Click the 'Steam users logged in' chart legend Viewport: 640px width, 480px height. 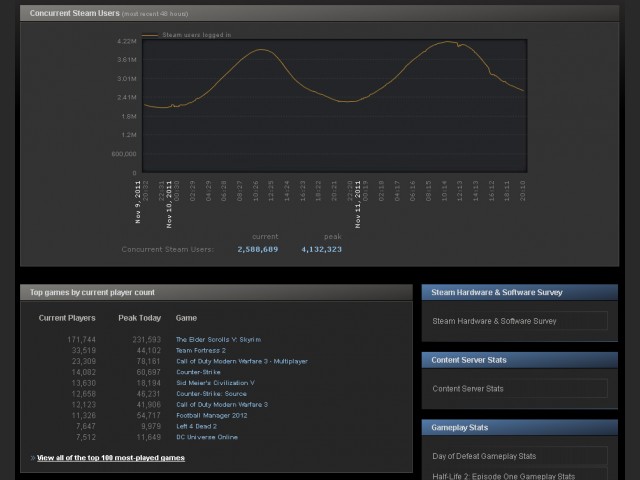point(187,35)
